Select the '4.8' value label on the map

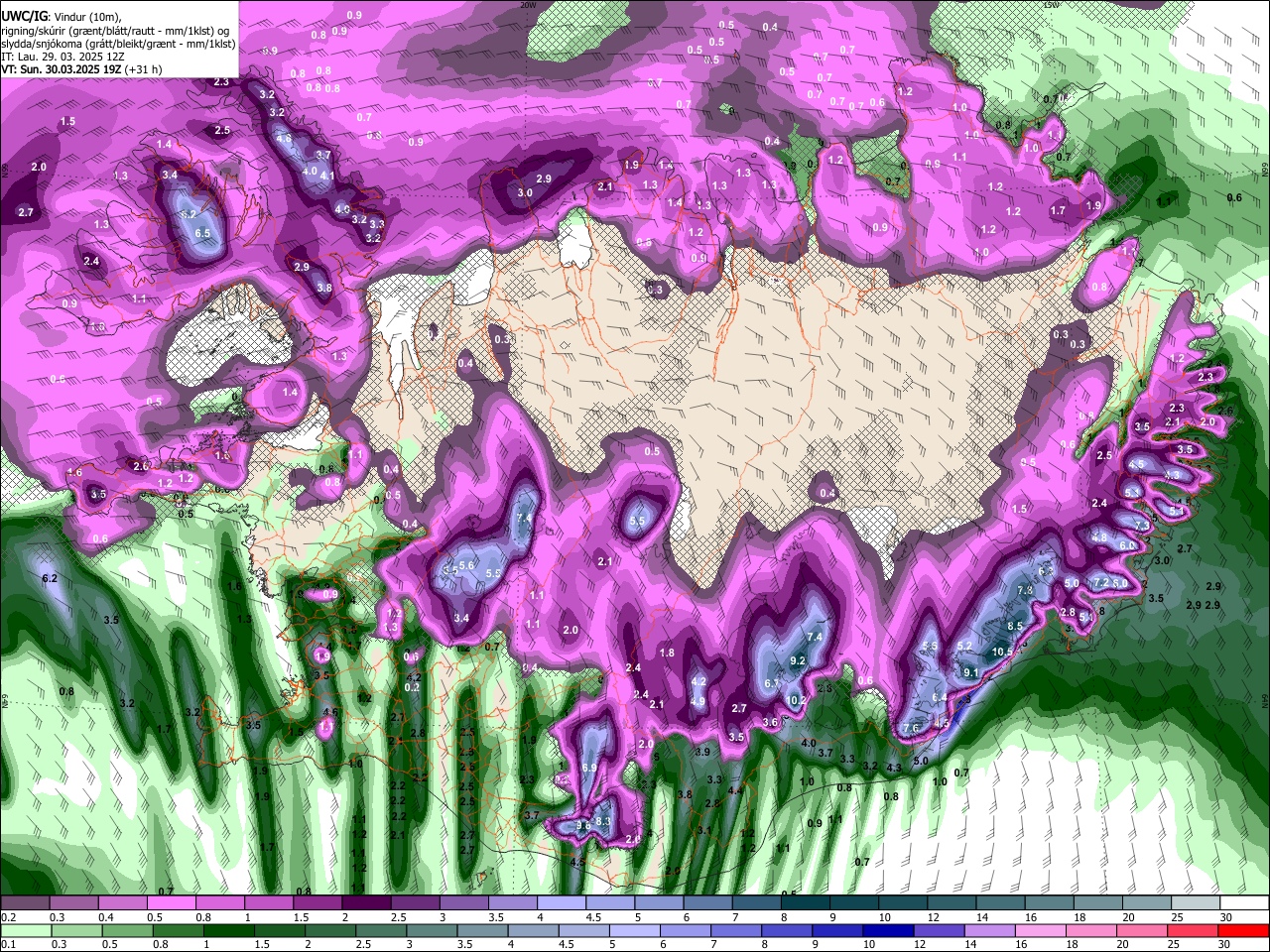(x=1098, y=537)
